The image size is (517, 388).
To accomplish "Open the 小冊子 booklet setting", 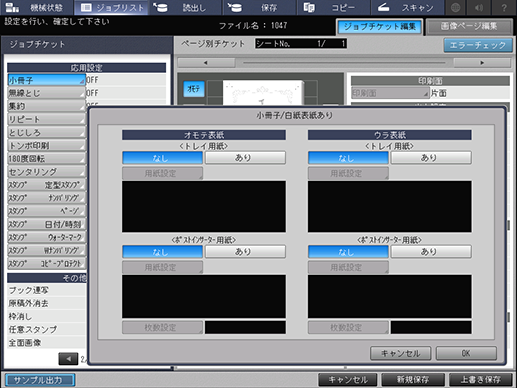I will click(x=46, y=80).
